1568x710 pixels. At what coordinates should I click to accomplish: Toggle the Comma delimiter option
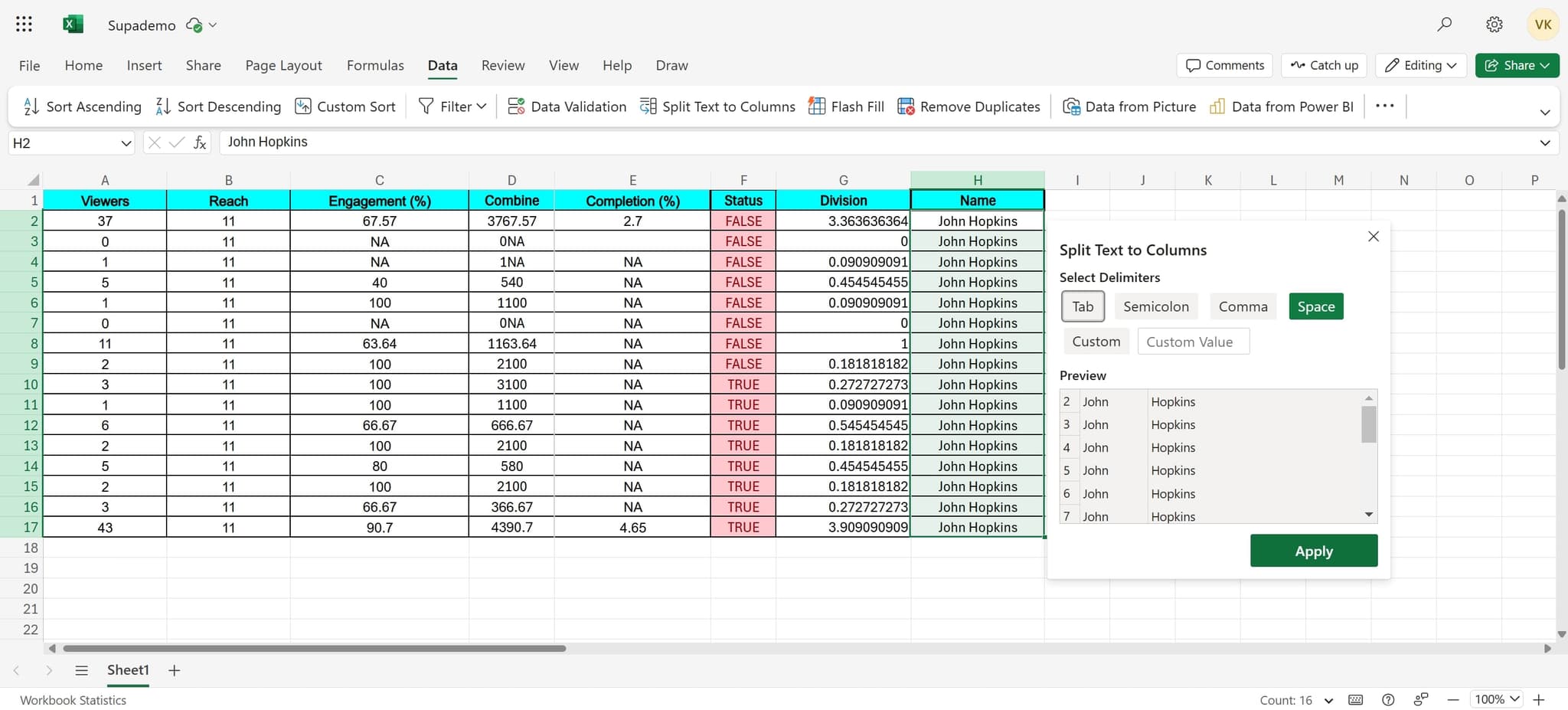click(1243, 306)
